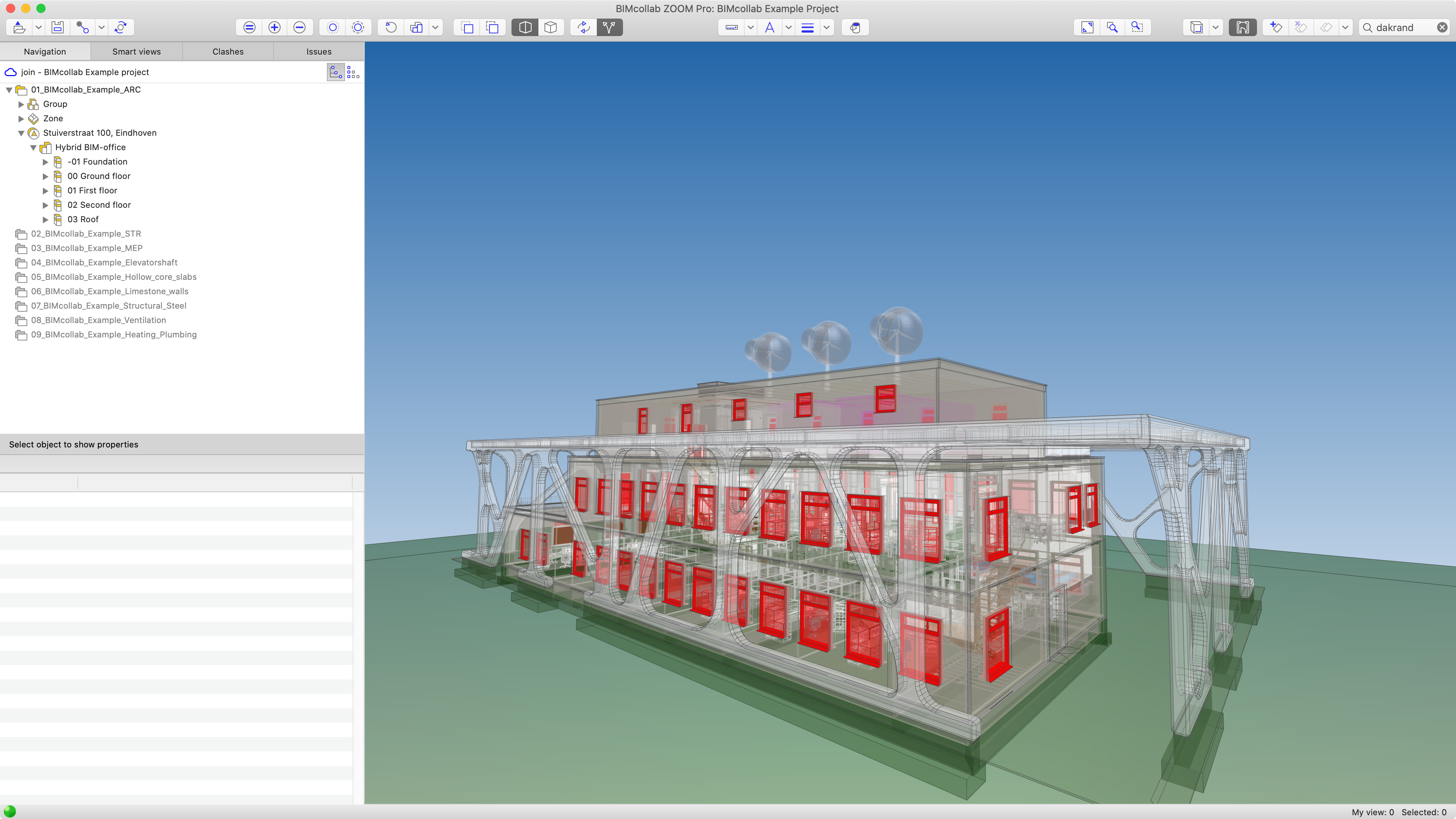Open the text annotation dropdown arrow
This screenshot has height=819, width=1456.
point(789,27)
